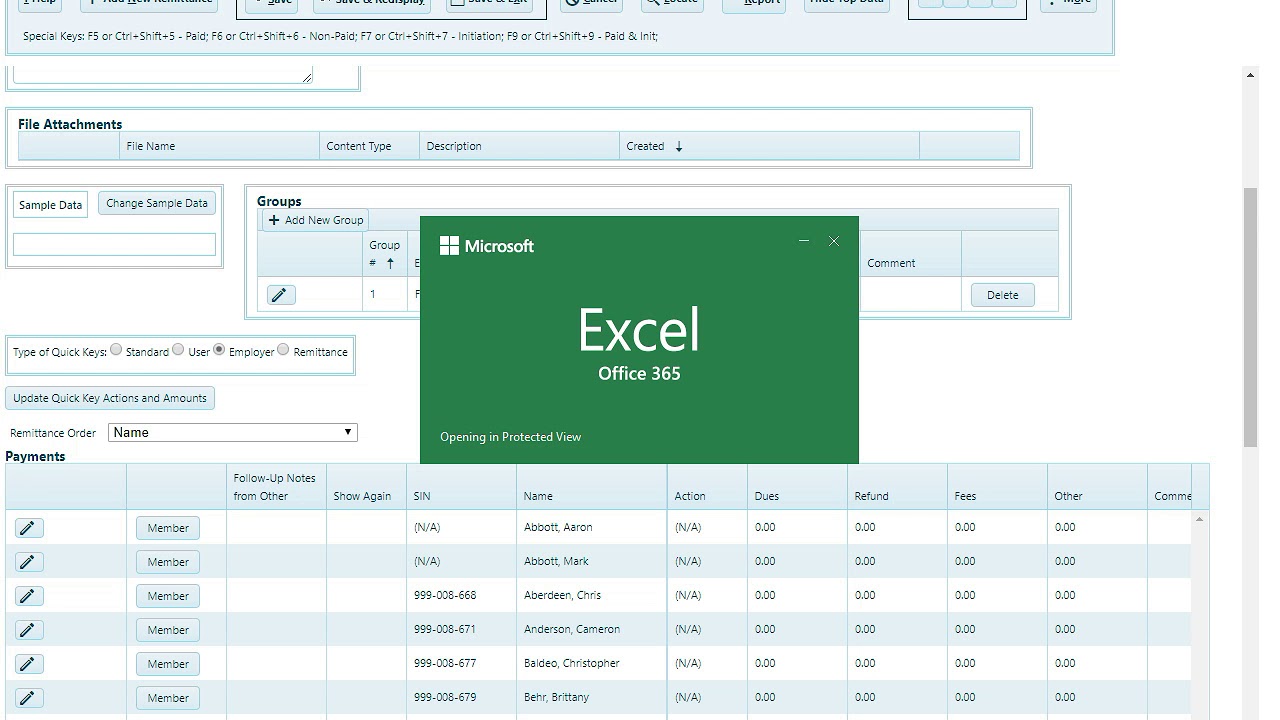This screenshot has width=1280, height=720.
Task: Click the Refund amount for Behr, Brittany
Action: (x=865, y=698)
